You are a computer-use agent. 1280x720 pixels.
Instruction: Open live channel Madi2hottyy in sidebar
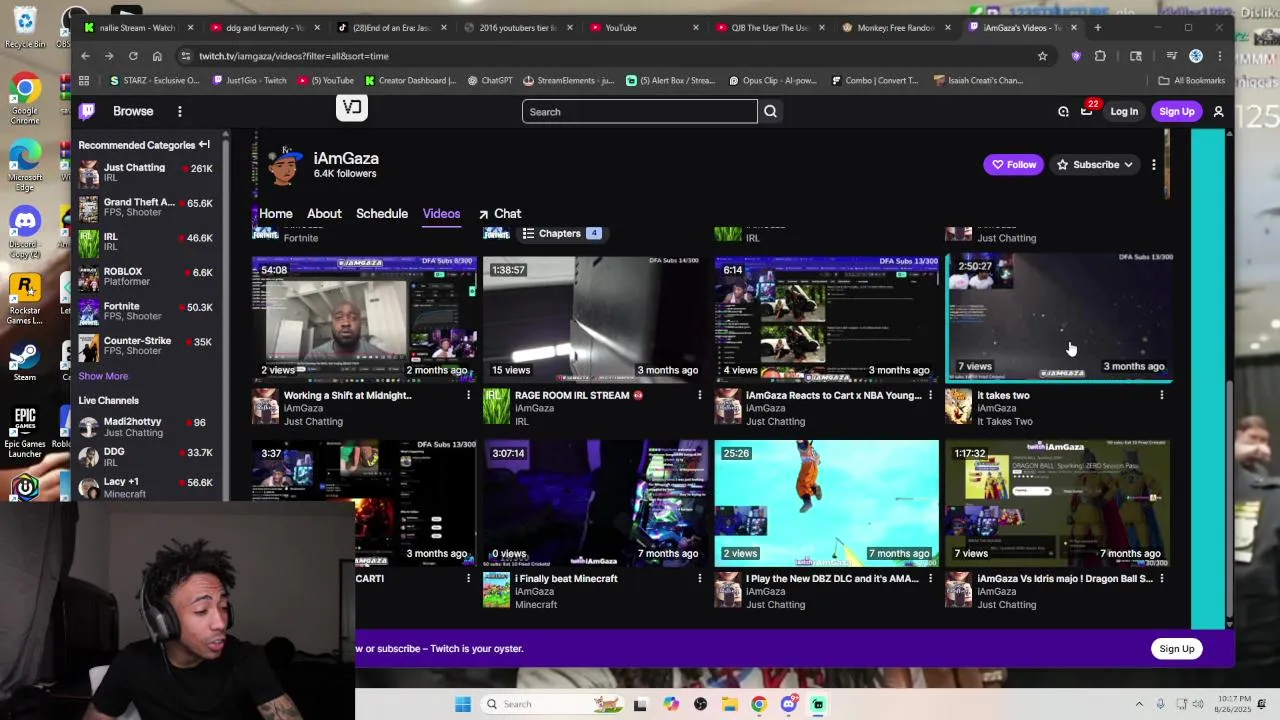[146, 427]
